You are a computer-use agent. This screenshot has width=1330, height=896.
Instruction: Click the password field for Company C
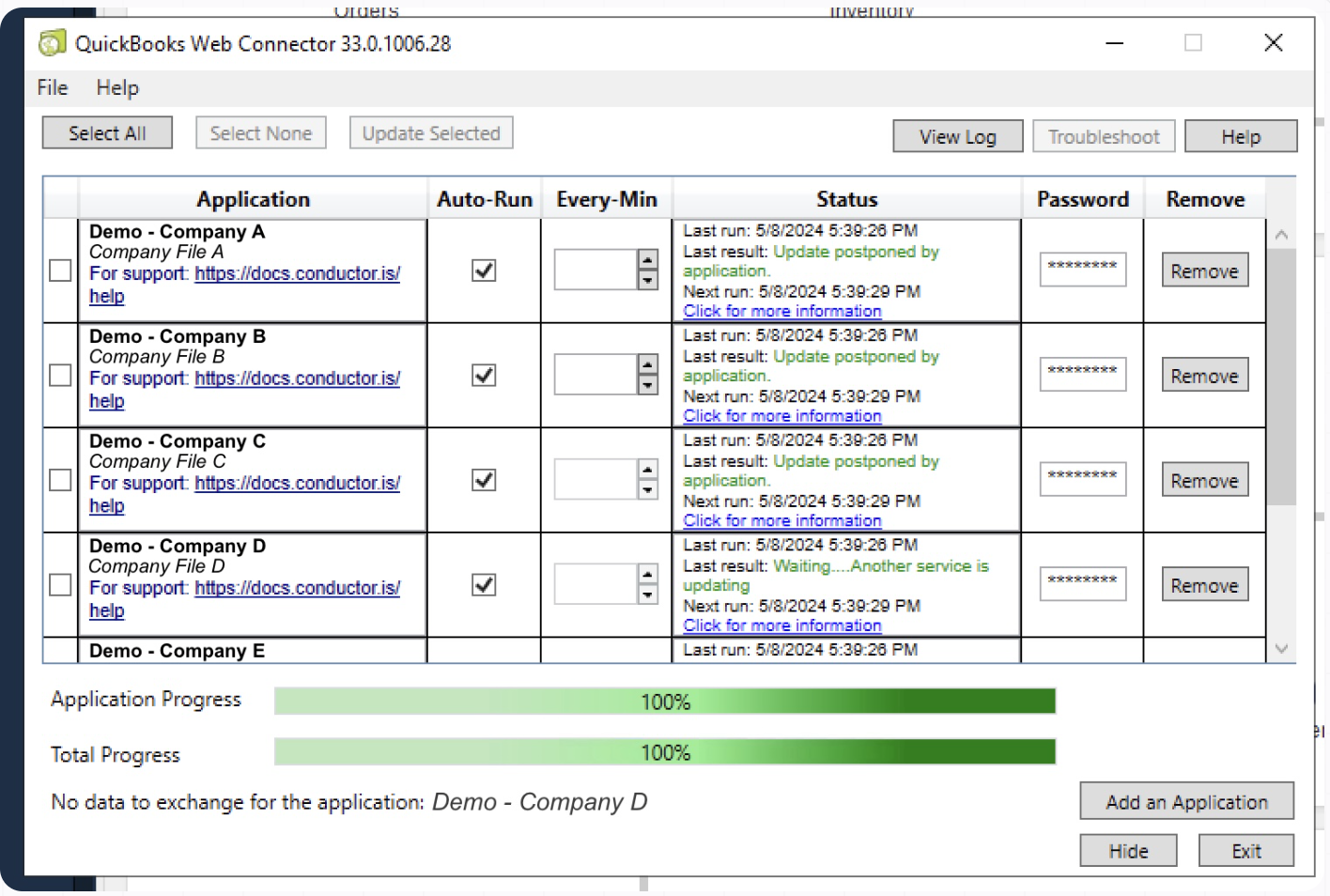1083,479
